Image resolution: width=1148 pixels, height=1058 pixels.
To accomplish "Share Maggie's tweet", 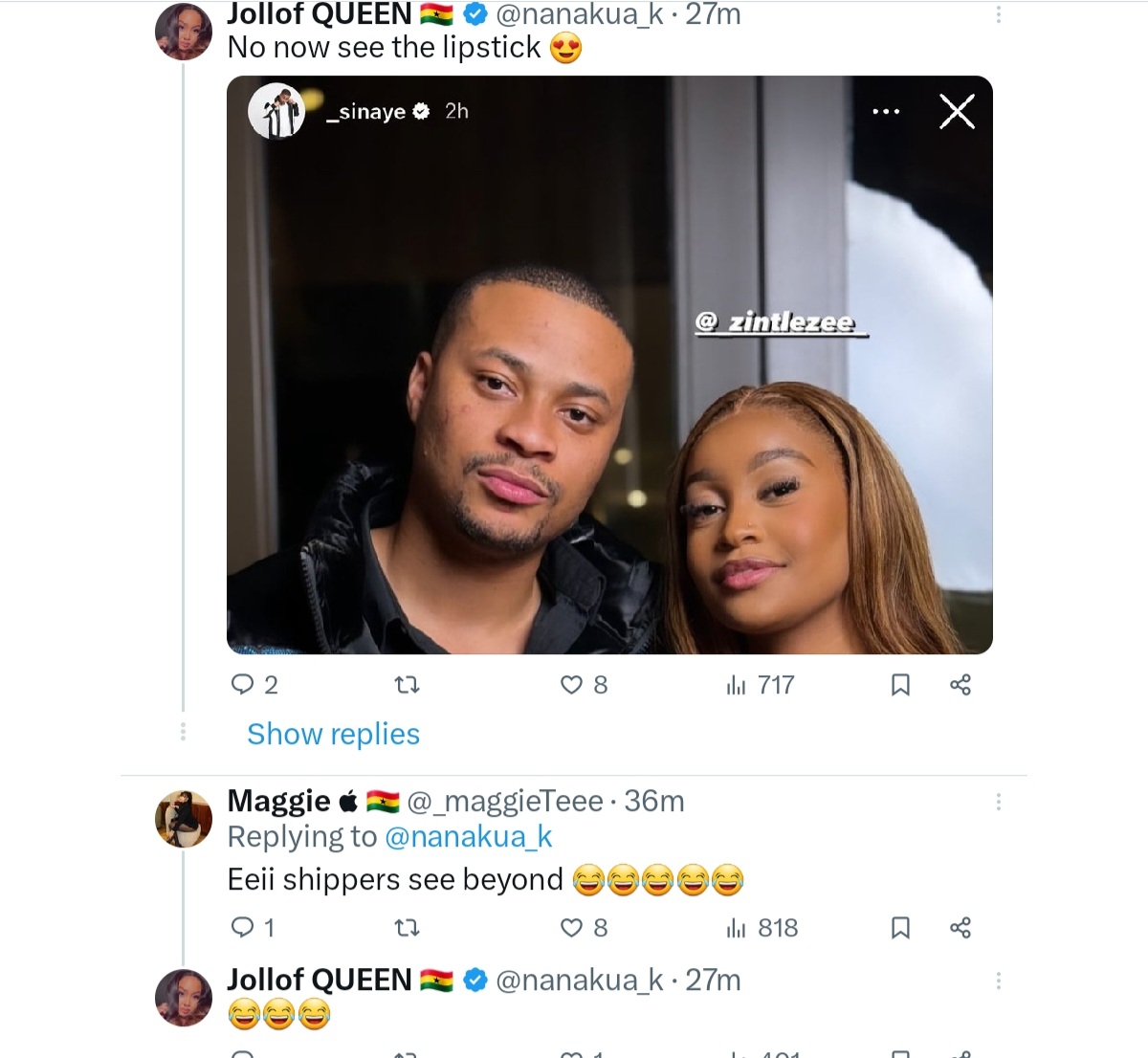I will (960, 928).
